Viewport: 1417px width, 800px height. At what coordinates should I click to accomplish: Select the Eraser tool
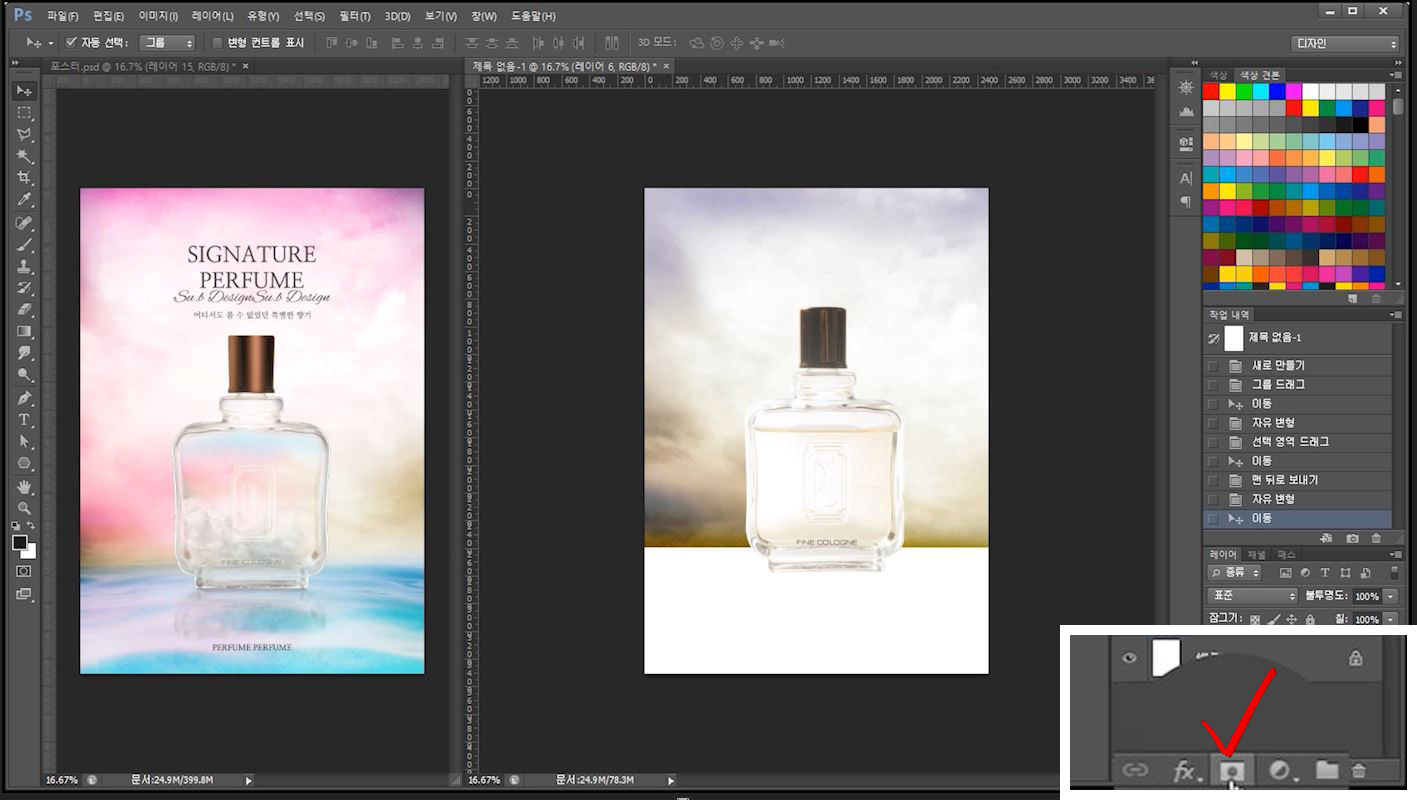(x=24, y=309)
